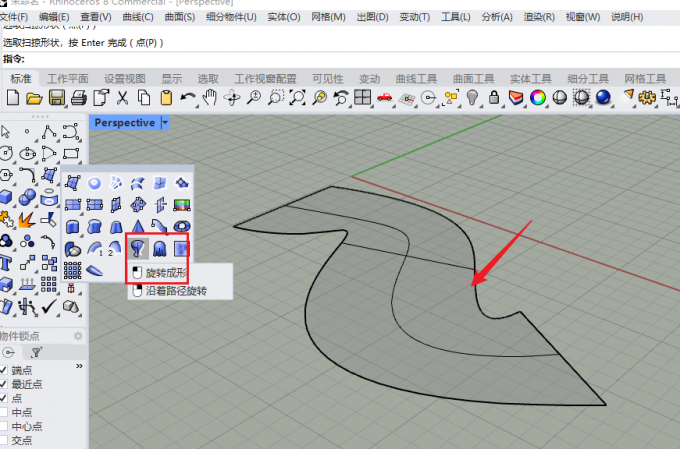Select the arrow pointer tool in left sidebar
This screenshot has width=680, height=449.
[6, 131]
